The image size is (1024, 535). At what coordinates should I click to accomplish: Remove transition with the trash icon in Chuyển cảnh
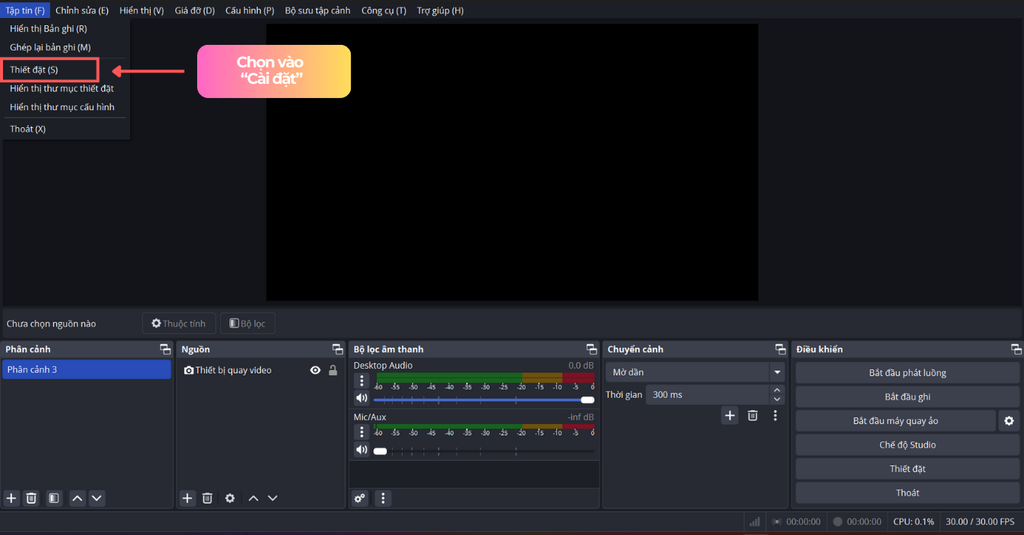coord(752,415)
